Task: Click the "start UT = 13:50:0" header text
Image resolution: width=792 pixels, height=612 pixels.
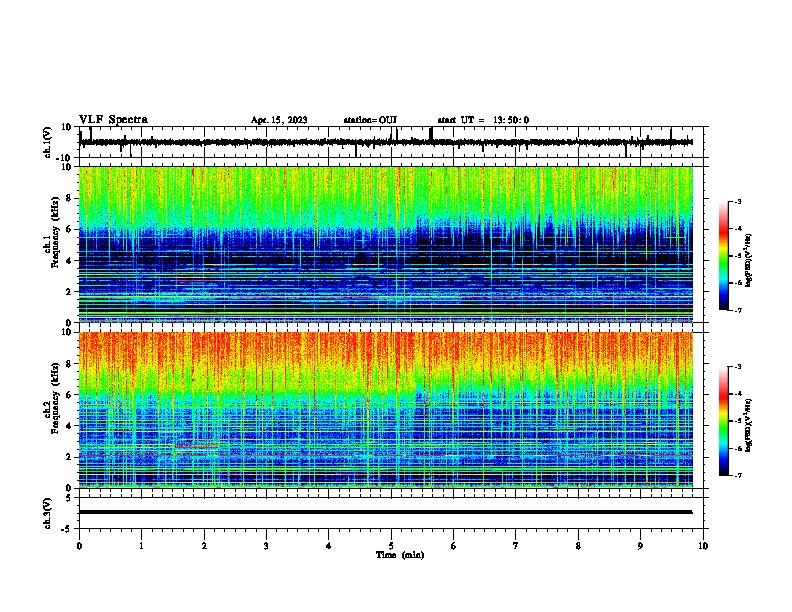Action: tap(483, 120)
